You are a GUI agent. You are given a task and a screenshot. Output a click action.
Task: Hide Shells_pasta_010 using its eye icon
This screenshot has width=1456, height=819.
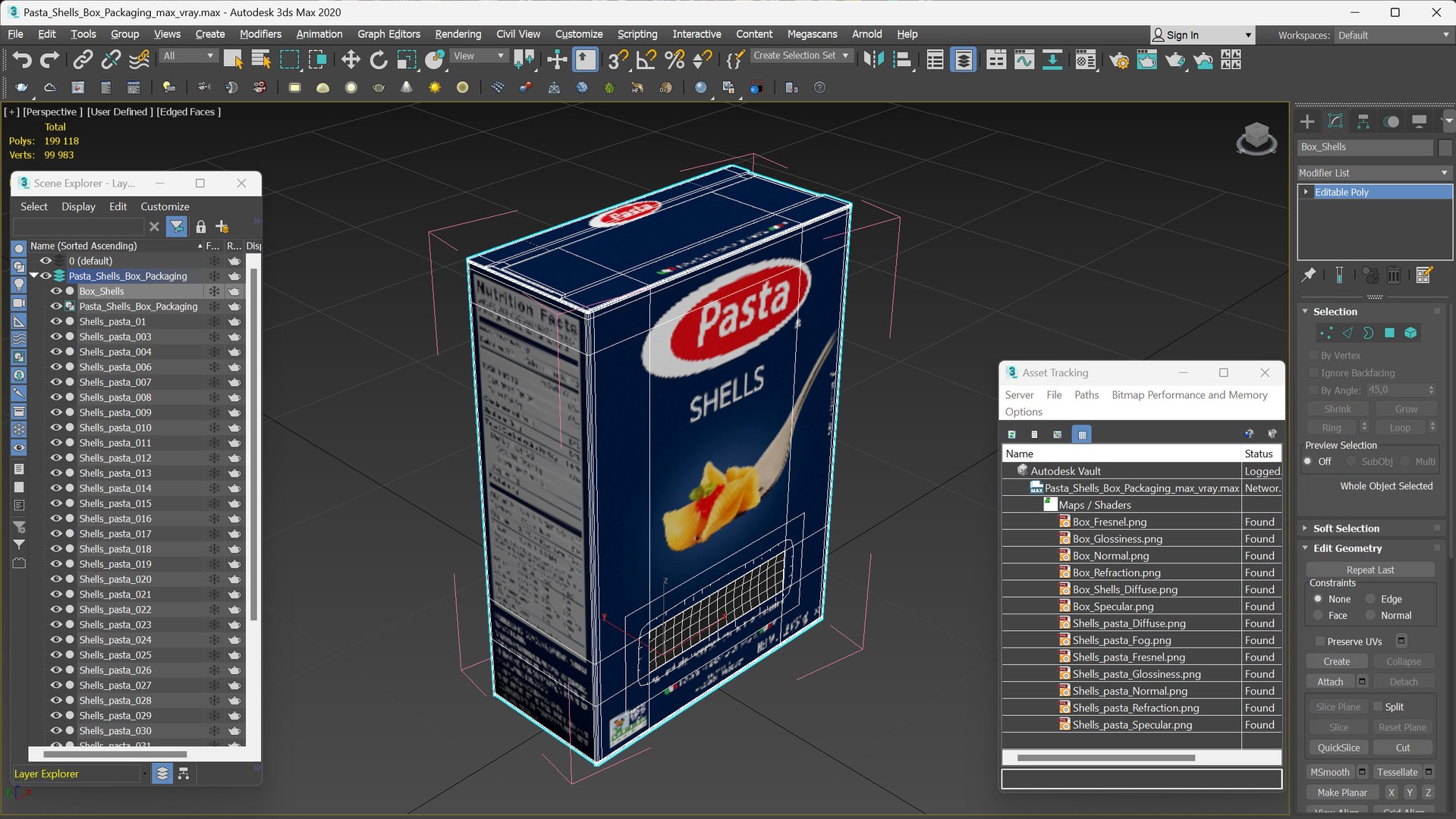point(56,428)
